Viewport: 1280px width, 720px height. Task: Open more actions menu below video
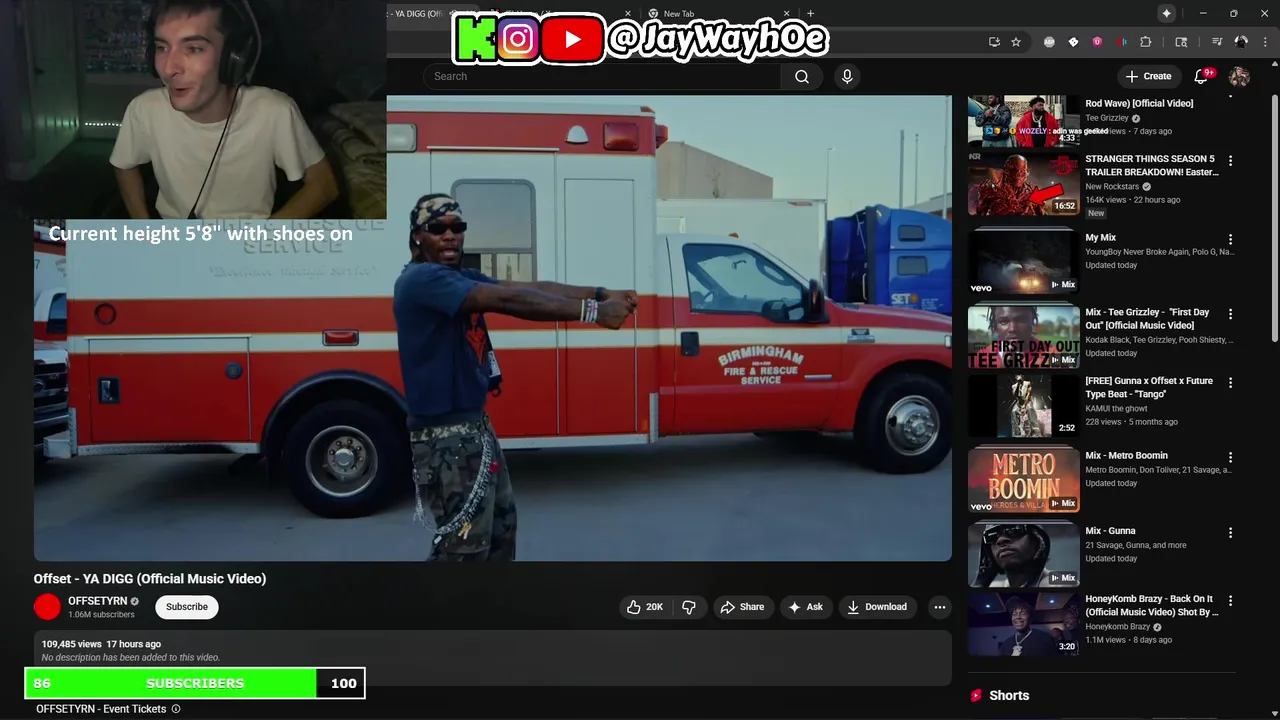(x=939, y=607)
